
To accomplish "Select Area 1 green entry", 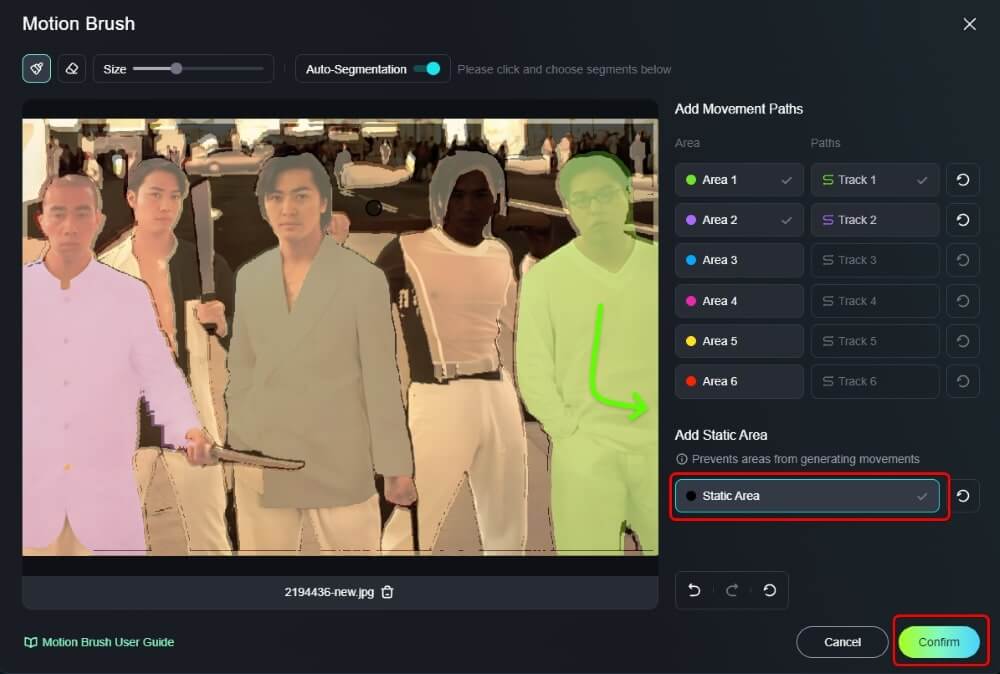I will 739,180.
